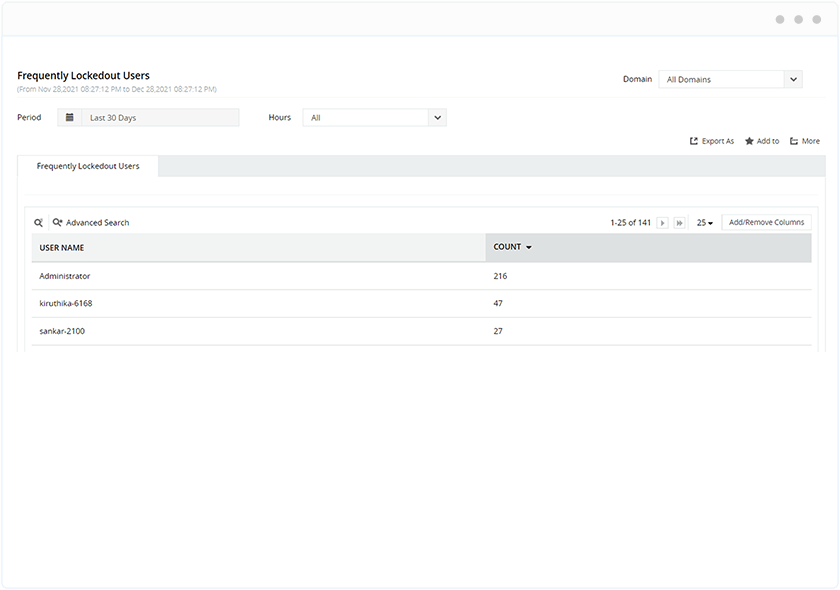Click the count value 27
Screen dimensions: 840x590
[x=498, y=331]
